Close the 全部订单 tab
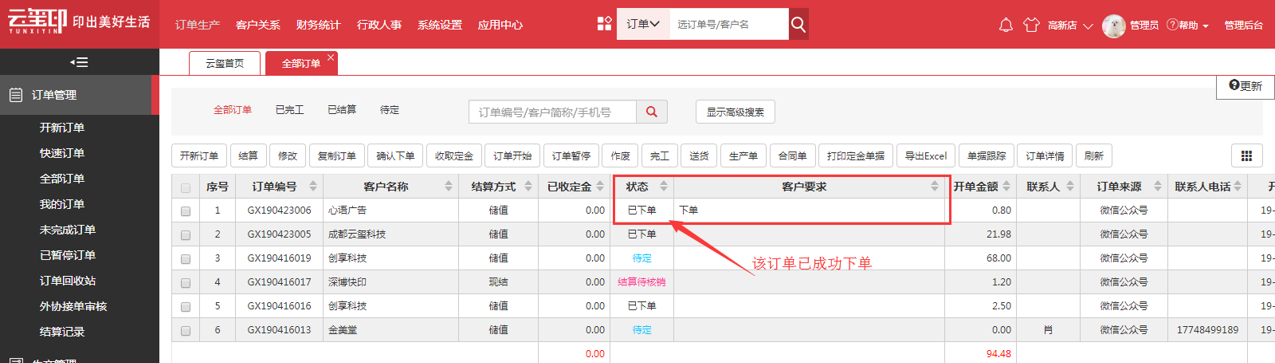The image size is (1275, 363). (331, 57)
